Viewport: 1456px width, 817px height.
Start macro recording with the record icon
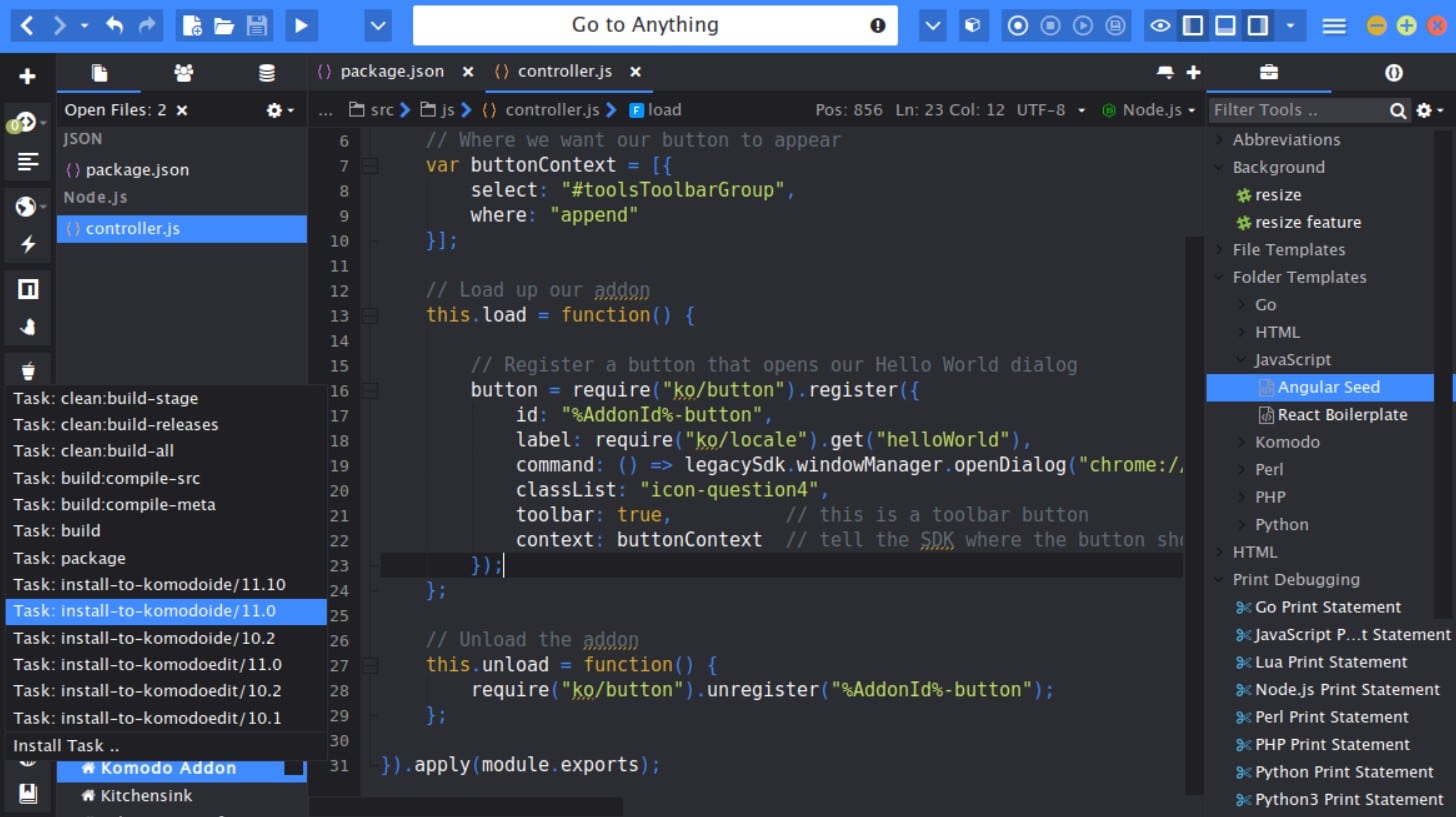tap(1018, 26)
